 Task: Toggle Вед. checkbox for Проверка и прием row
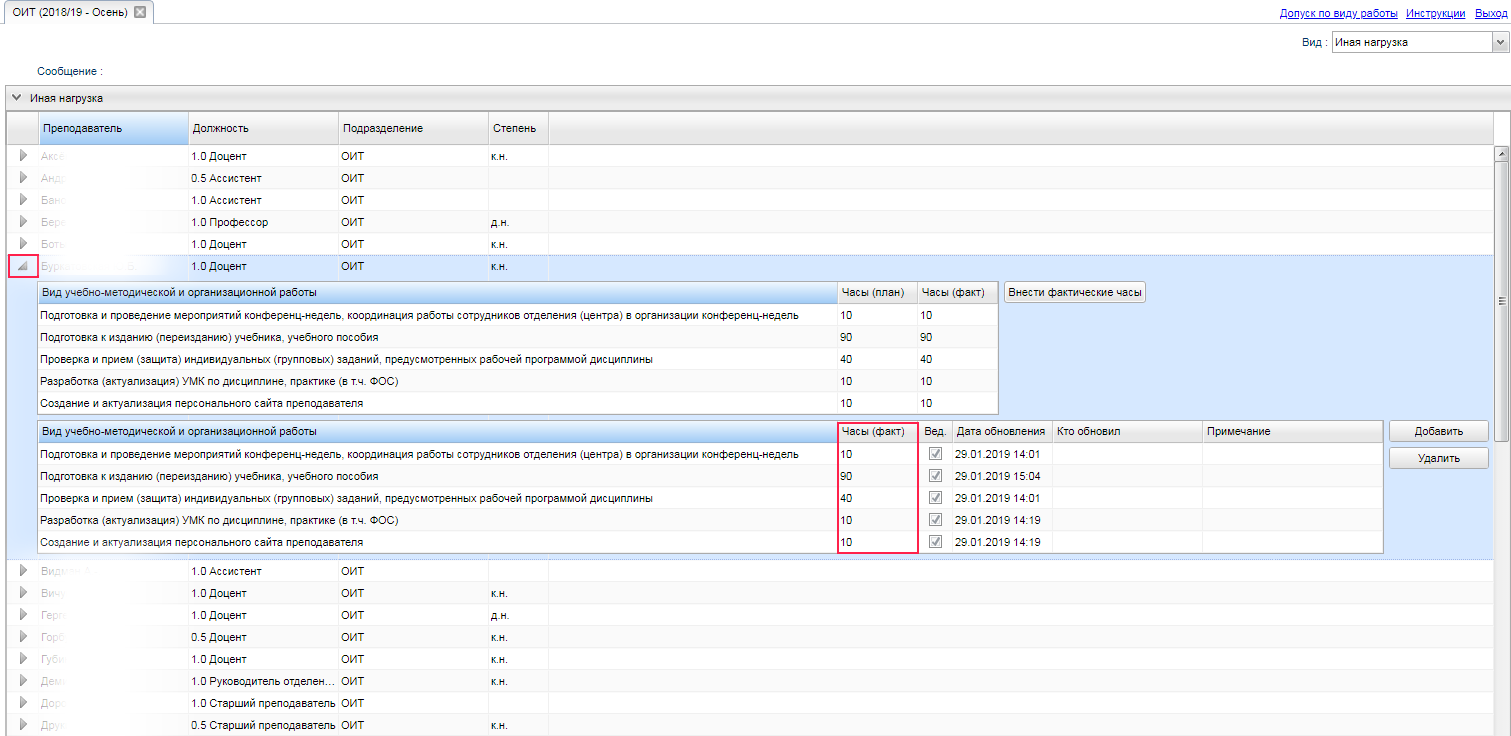935,497
